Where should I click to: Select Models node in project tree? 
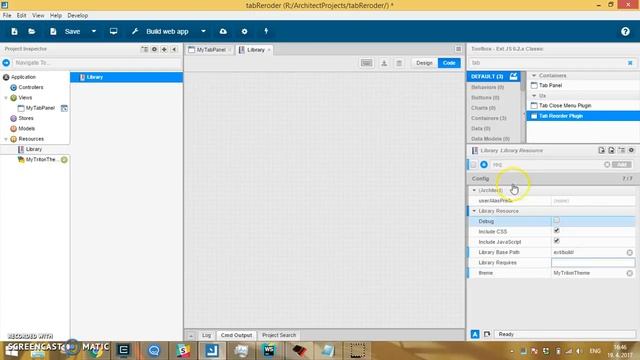coord(27,129)
